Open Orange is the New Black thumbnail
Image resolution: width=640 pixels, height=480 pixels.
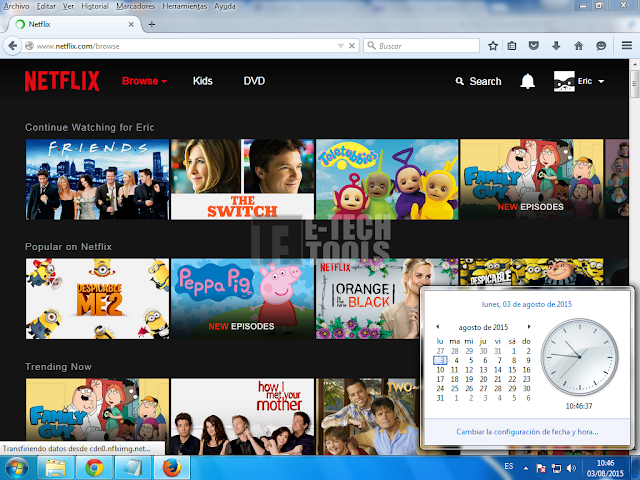[367, 298]
